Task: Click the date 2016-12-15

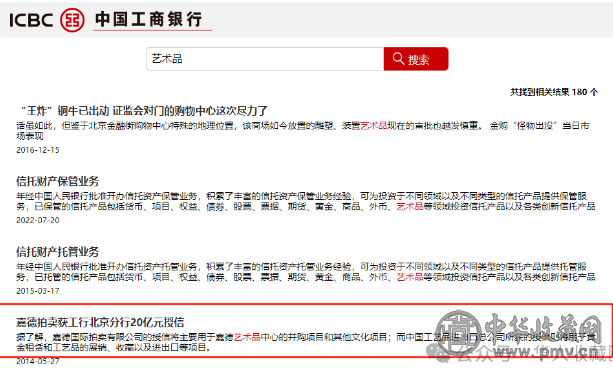Action: 38,150
